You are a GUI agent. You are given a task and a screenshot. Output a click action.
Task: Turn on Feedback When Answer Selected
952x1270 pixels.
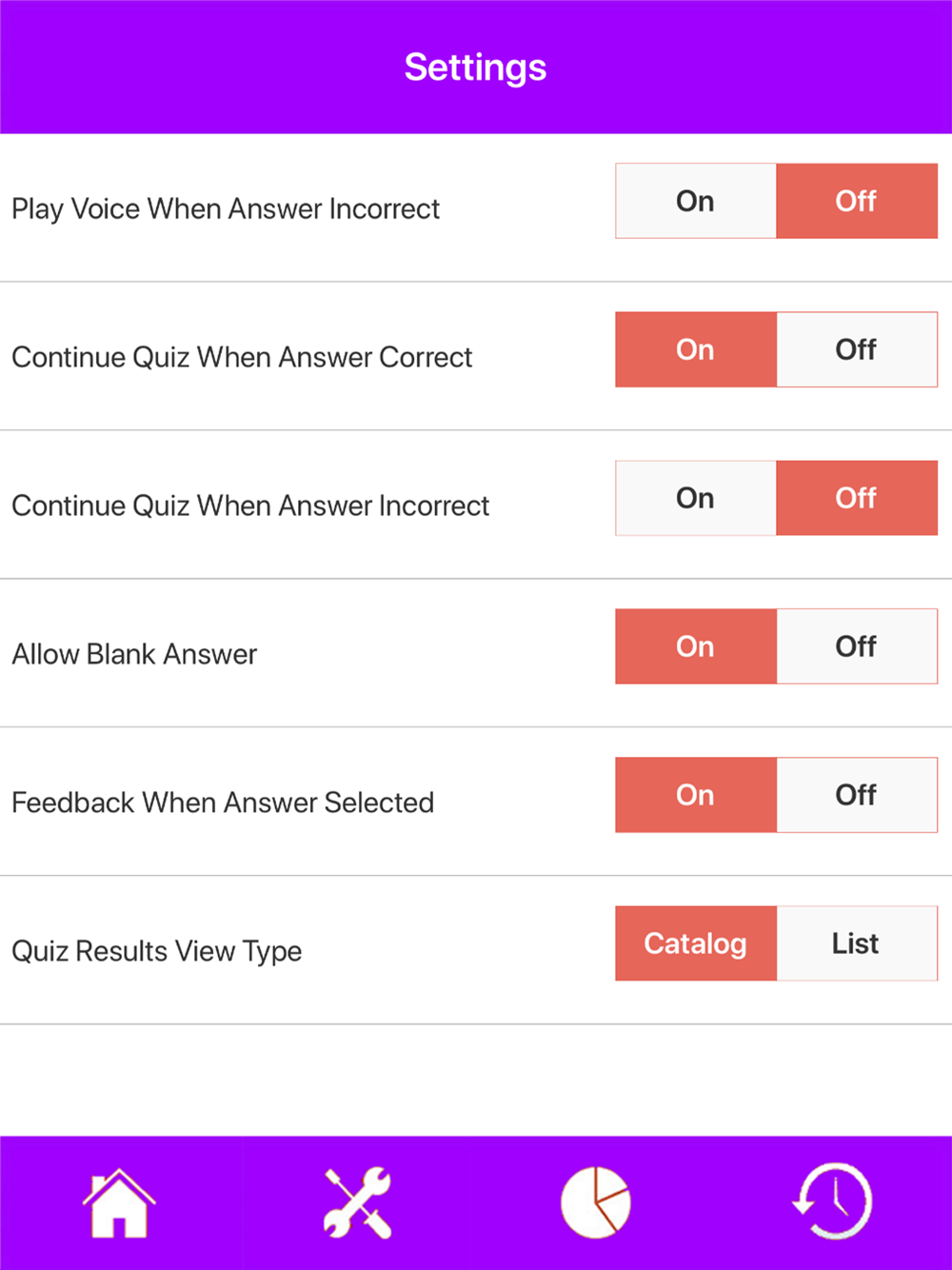click(696, 795)
